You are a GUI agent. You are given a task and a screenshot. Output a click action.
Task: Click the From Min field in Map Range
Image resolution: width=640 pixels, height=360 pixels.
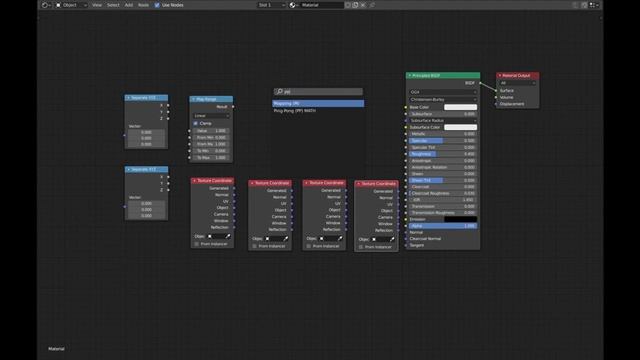click(x=211, y=138)
